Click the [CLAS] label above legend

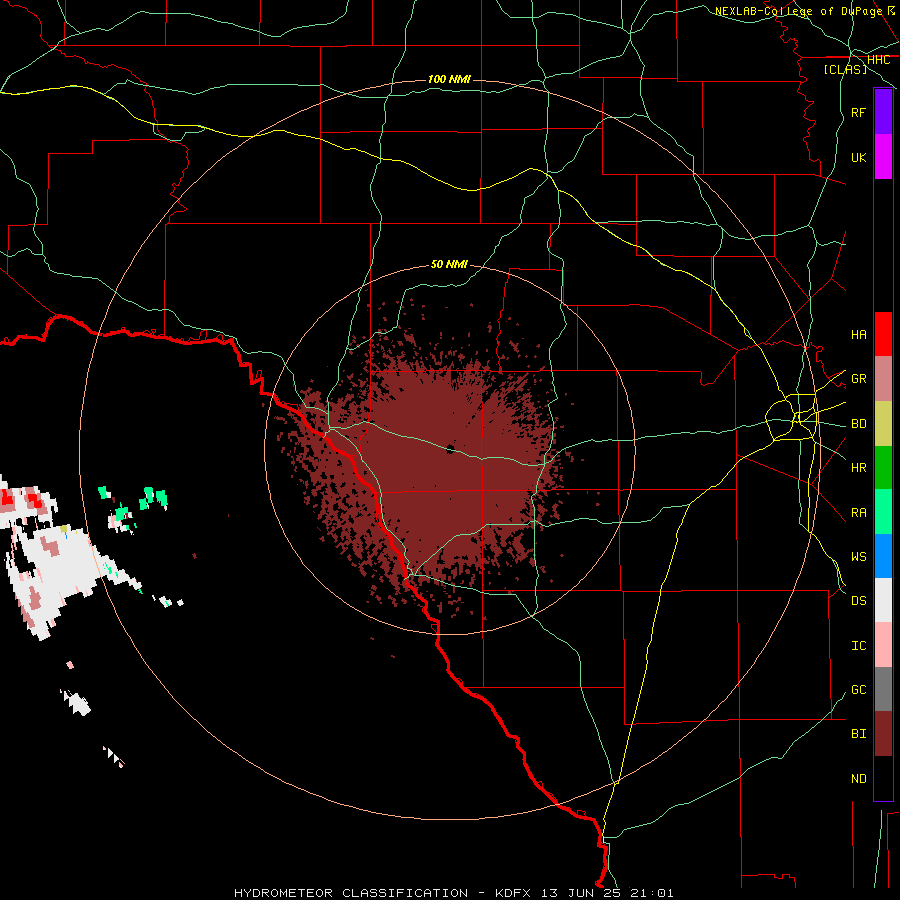point(845,70)
